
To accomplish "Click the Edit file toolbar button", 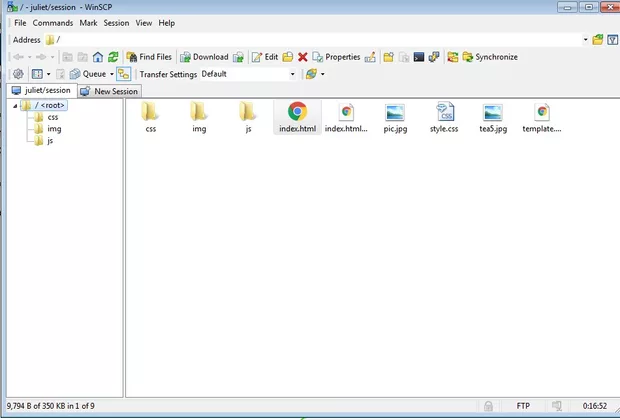I will tap(265, 57).
